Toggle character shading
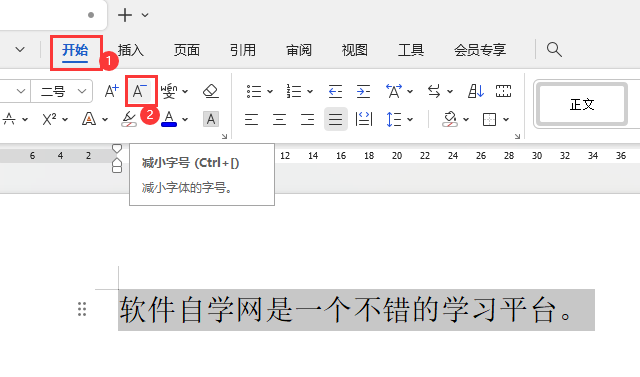Viewport: 640px width, 377px height. click(211, 119)
